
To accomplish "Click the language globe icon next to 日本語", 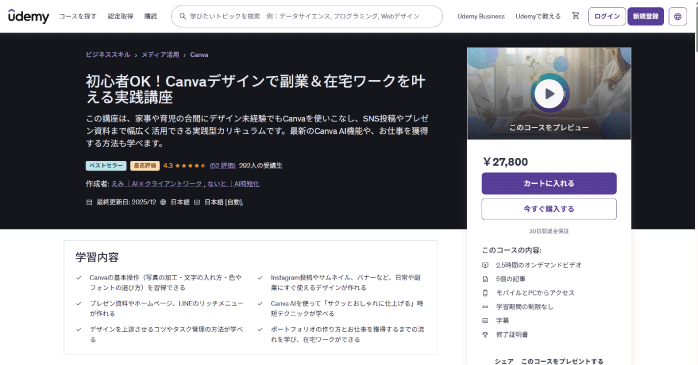I will click(163, 202).
